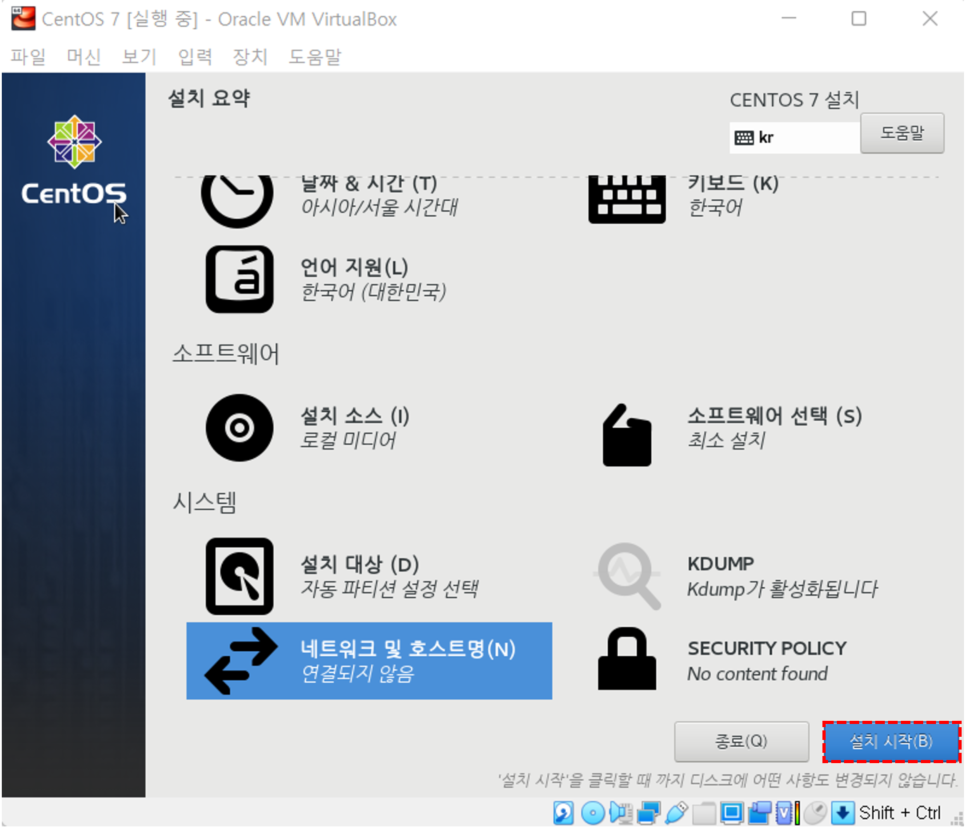Click the USB devices status icon
The height and width of the screenshot is (828, 967).
pos(677,813)
